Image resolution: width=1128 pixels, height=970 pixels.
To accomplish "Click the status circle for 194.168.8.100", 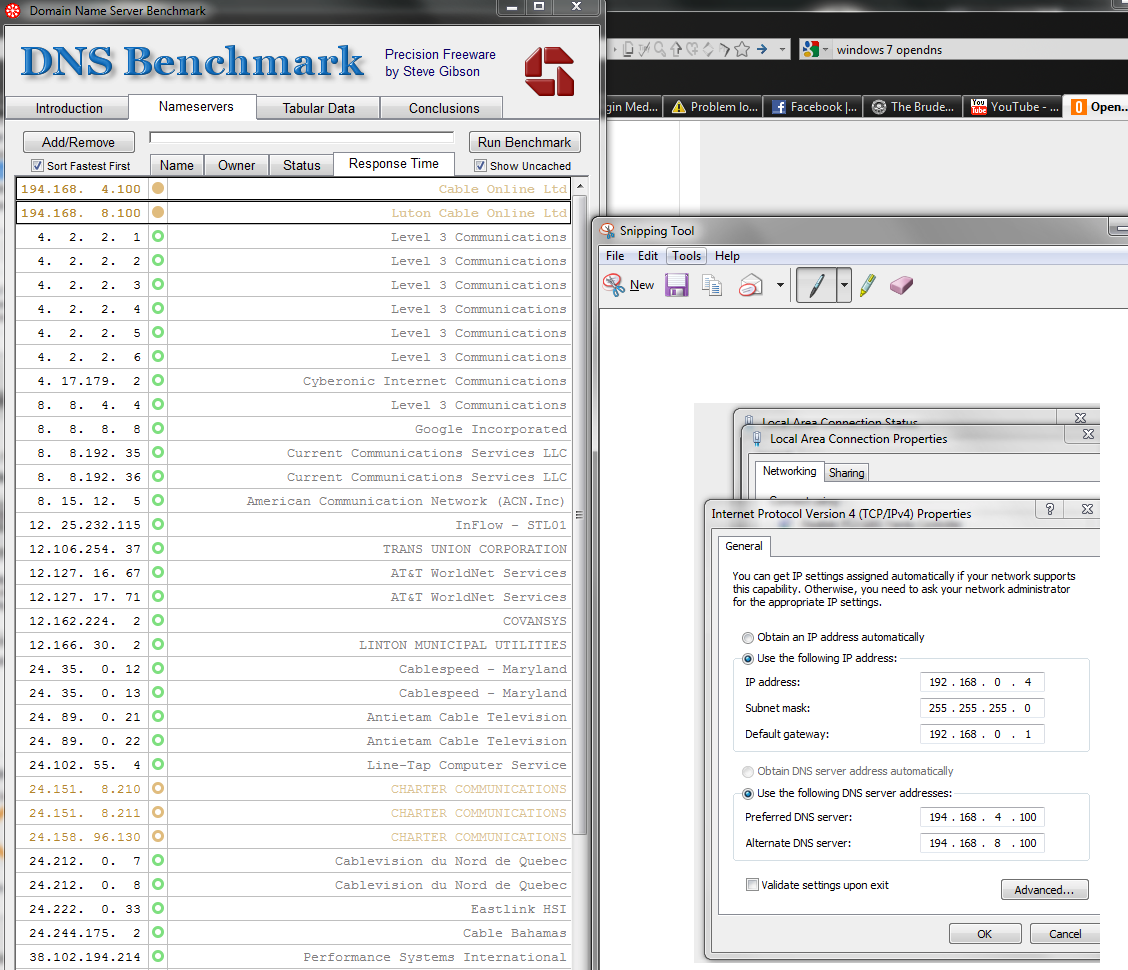I will click(x=158, y=212).
